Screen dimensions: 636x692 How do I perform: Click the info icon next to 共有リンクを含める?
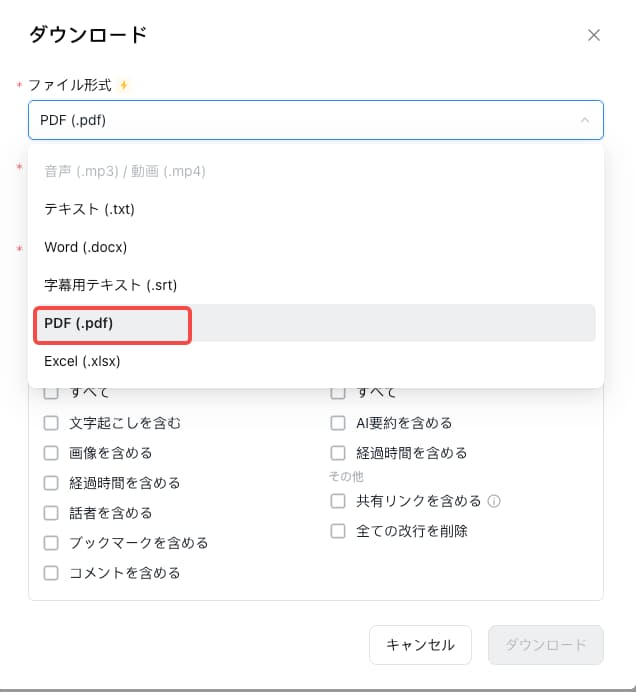tap(494, 501)
